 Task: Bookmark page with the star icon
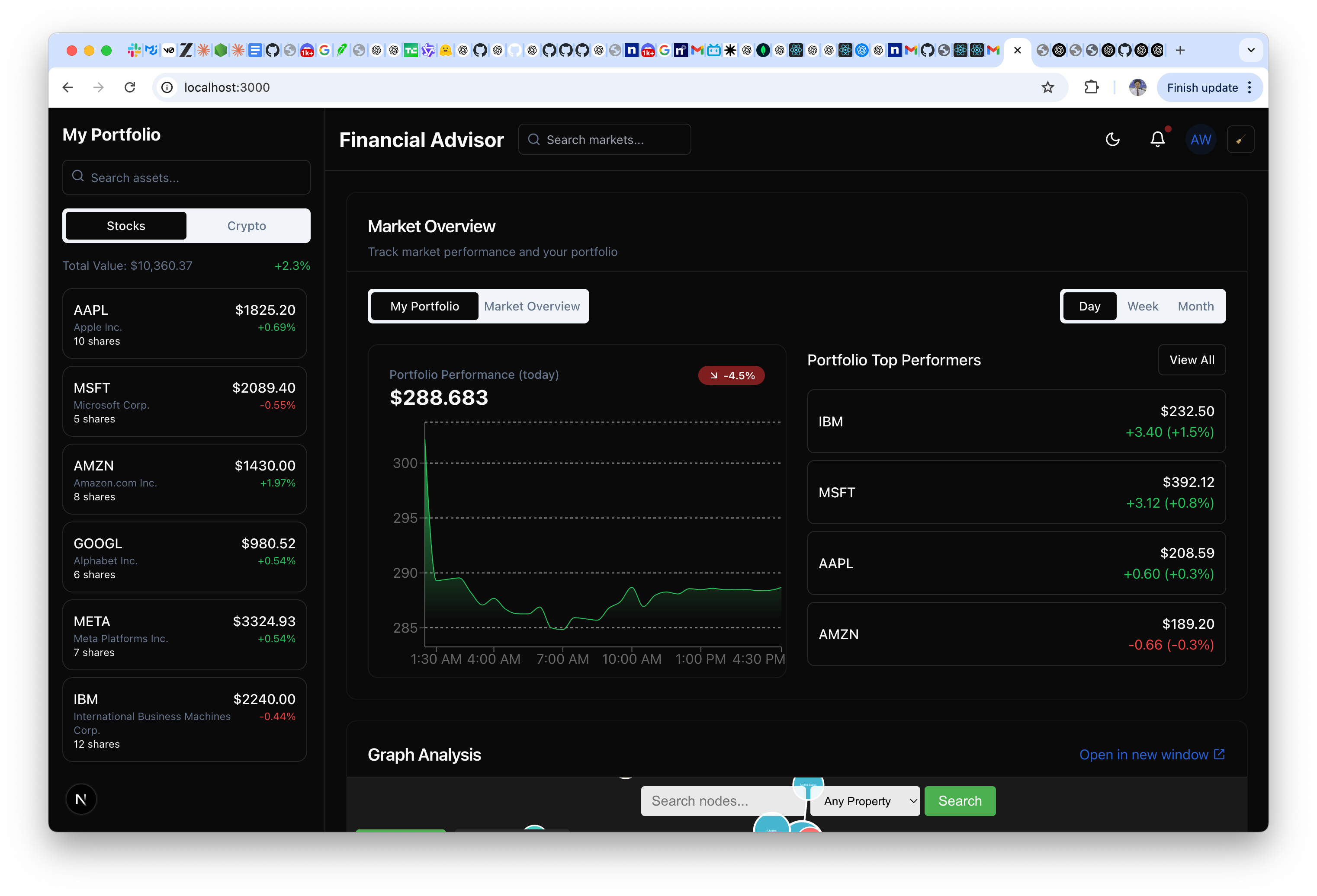coord(1047,87)
